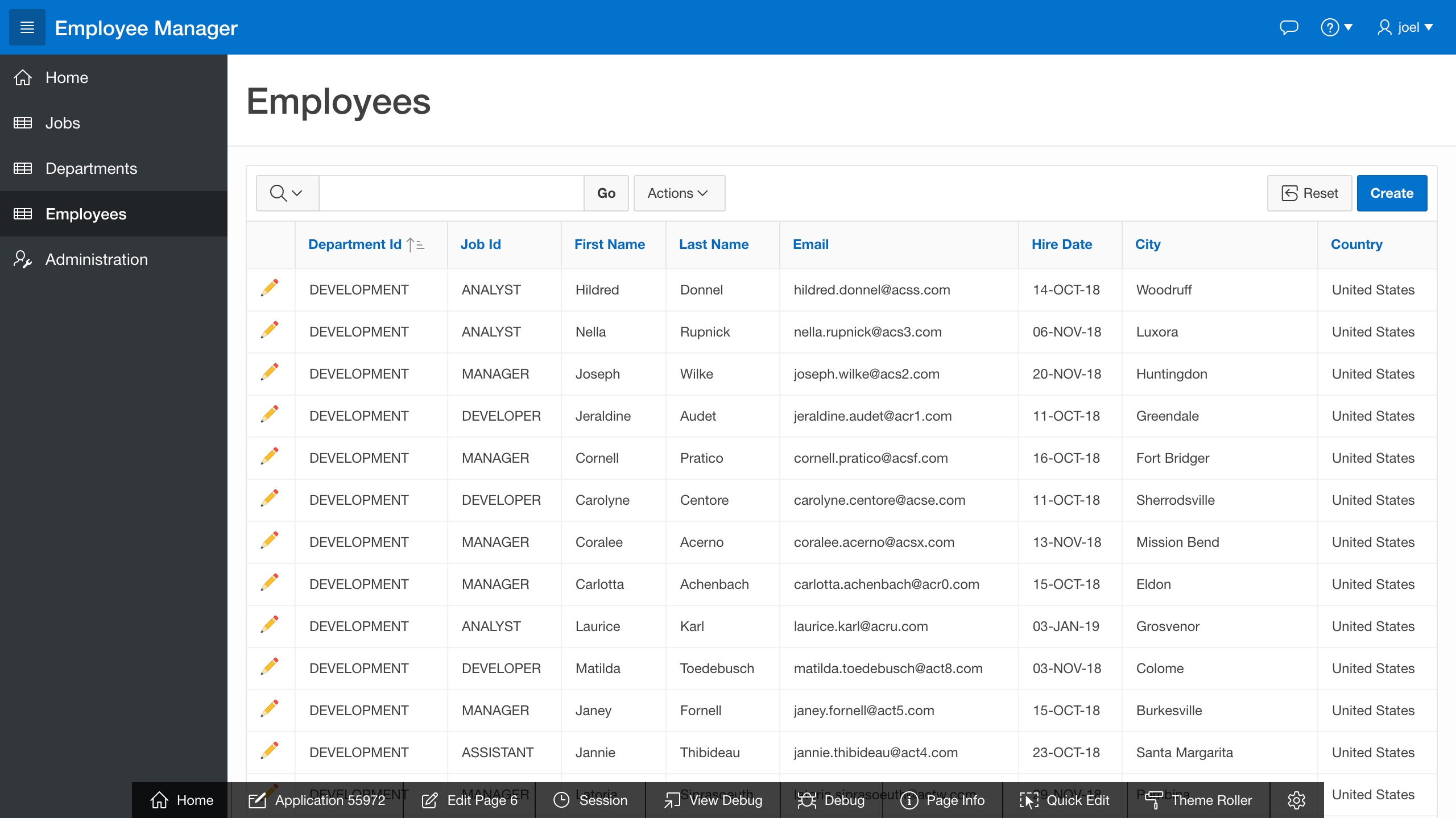Click the hamburger navigation menu icon

pyautogui.click(x=27, y=27)
